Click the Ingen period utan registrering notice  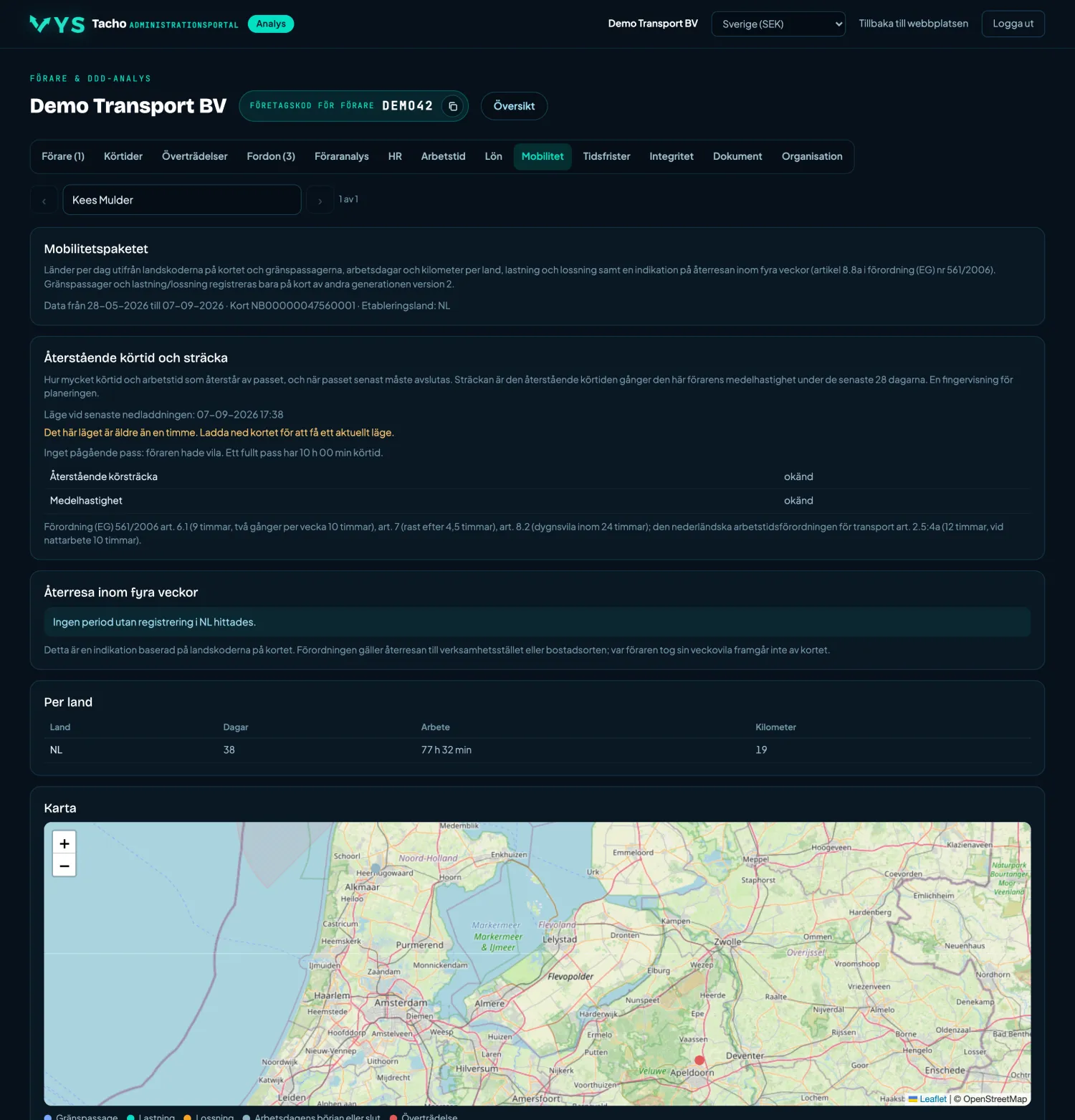point(537,622)
